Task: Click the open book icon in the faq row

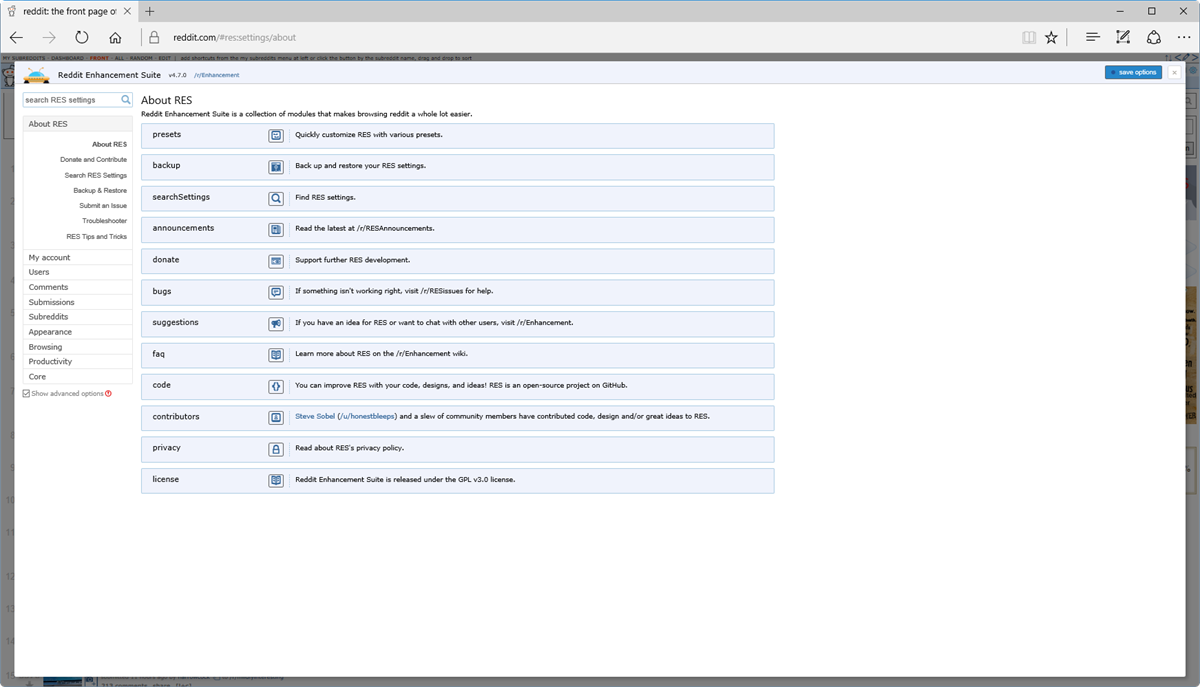Action: point(276,355)
